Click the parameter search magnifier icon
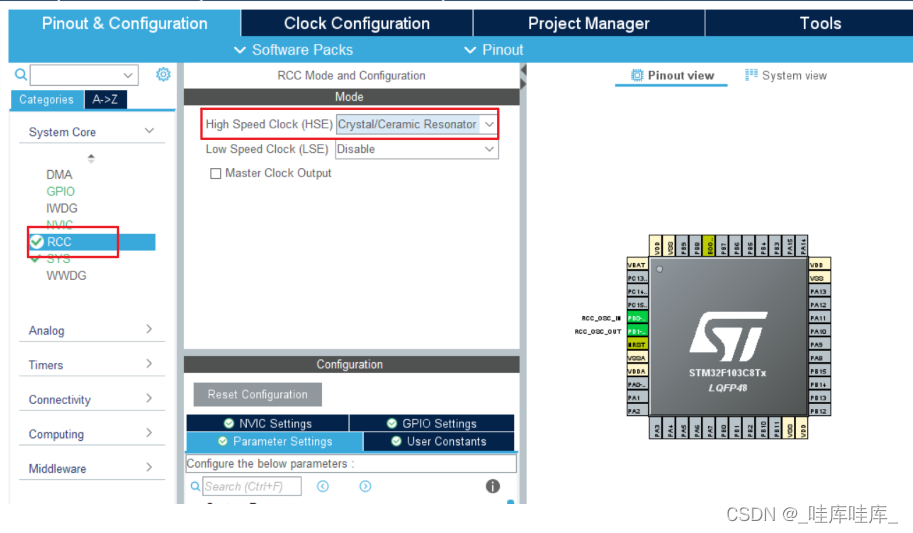Viewport: 913px width, 533px height. coord(195,486)
